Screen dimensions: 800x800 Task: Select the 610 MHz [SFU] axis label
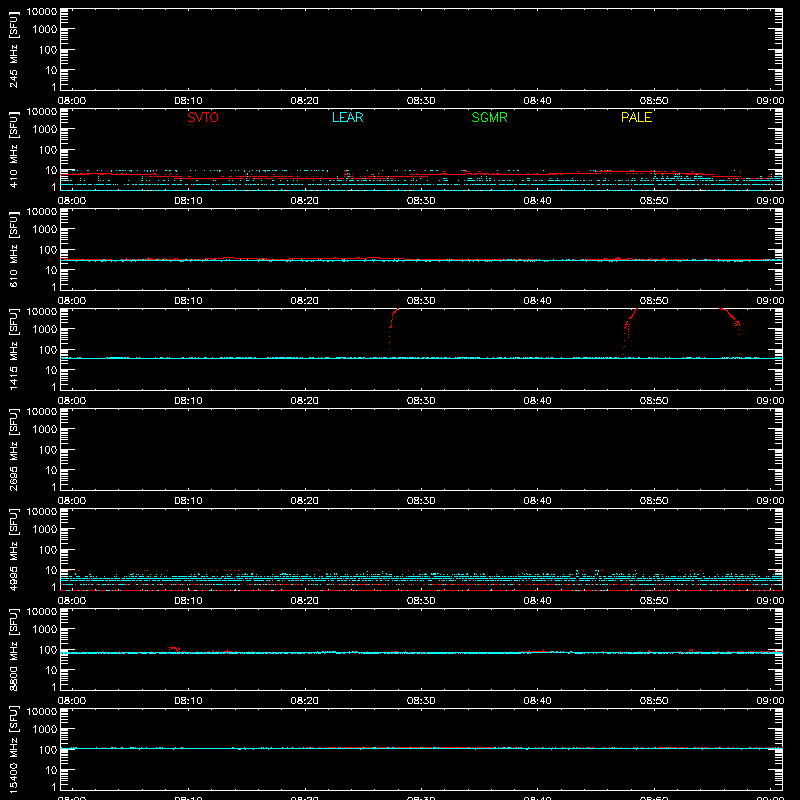(13, 249)
